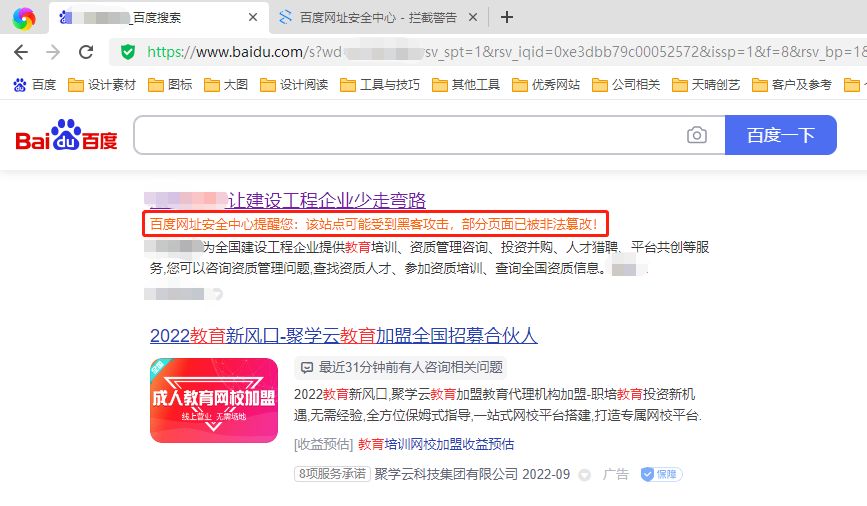Click the colorful browser logo icon
The height and width of the screenshot is (506, 867).
tap(24, 17)
